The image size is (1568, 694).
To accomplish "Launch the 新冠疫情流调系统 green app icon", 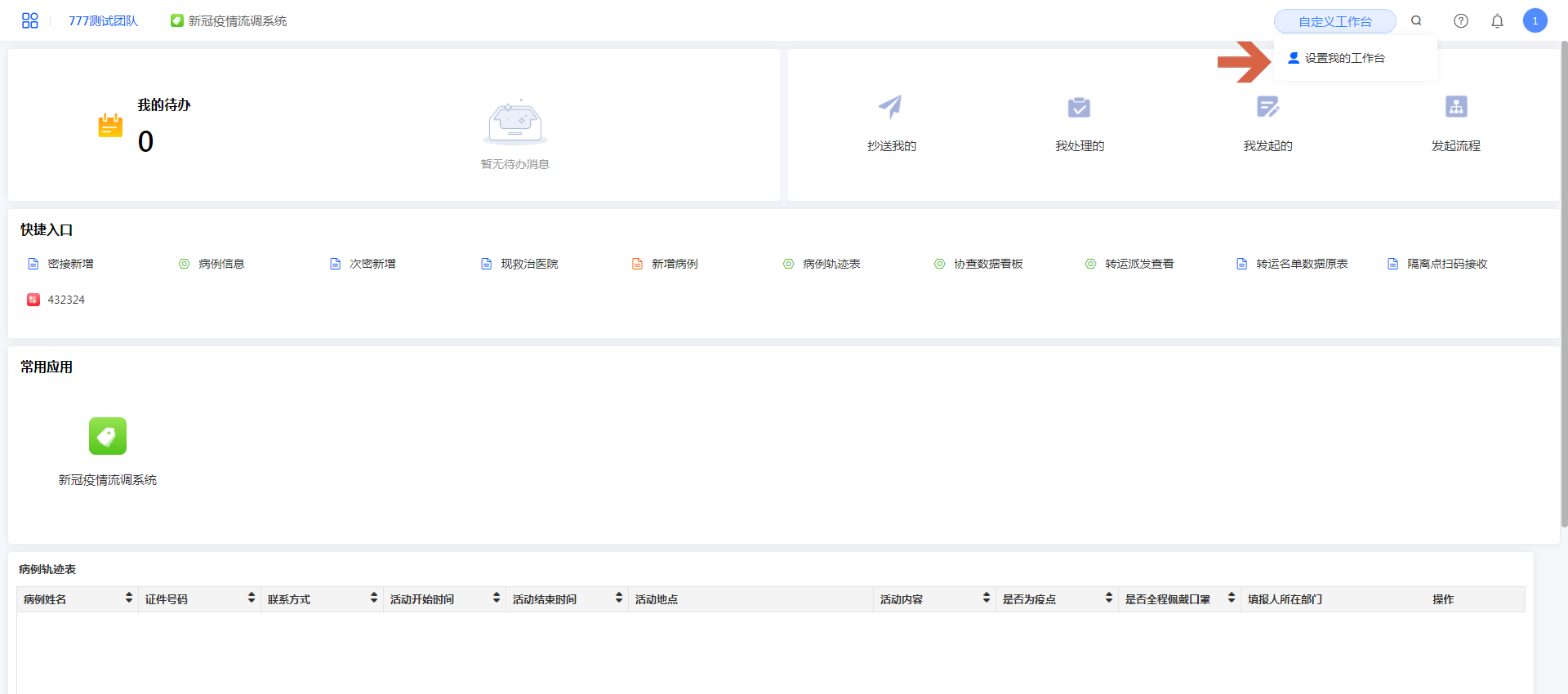I will [108, 436].
